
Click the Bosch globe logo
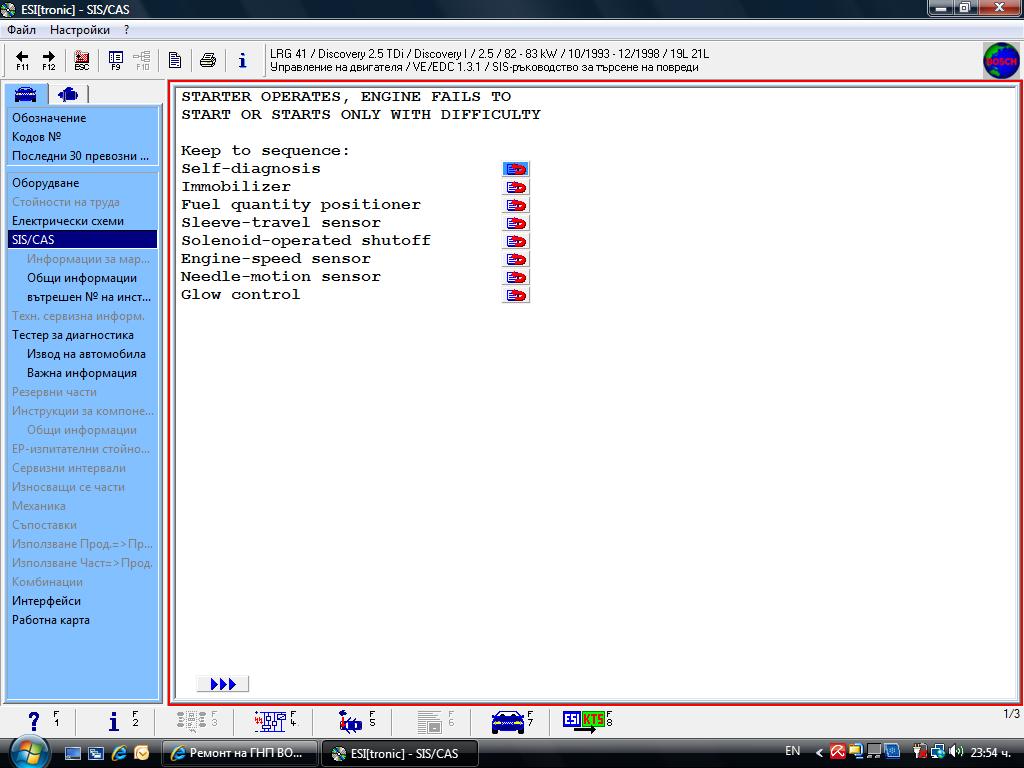[x=1000, y=61]
